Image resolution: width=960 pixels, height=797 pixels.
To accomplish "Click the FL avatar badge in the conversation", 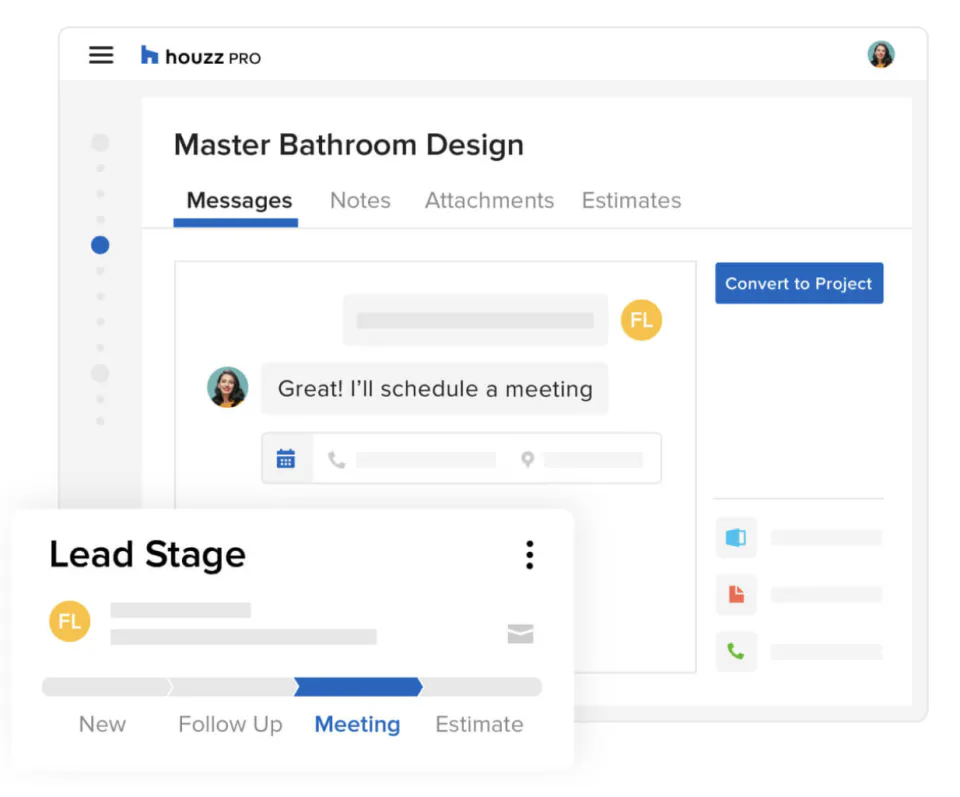I will 641,320.
